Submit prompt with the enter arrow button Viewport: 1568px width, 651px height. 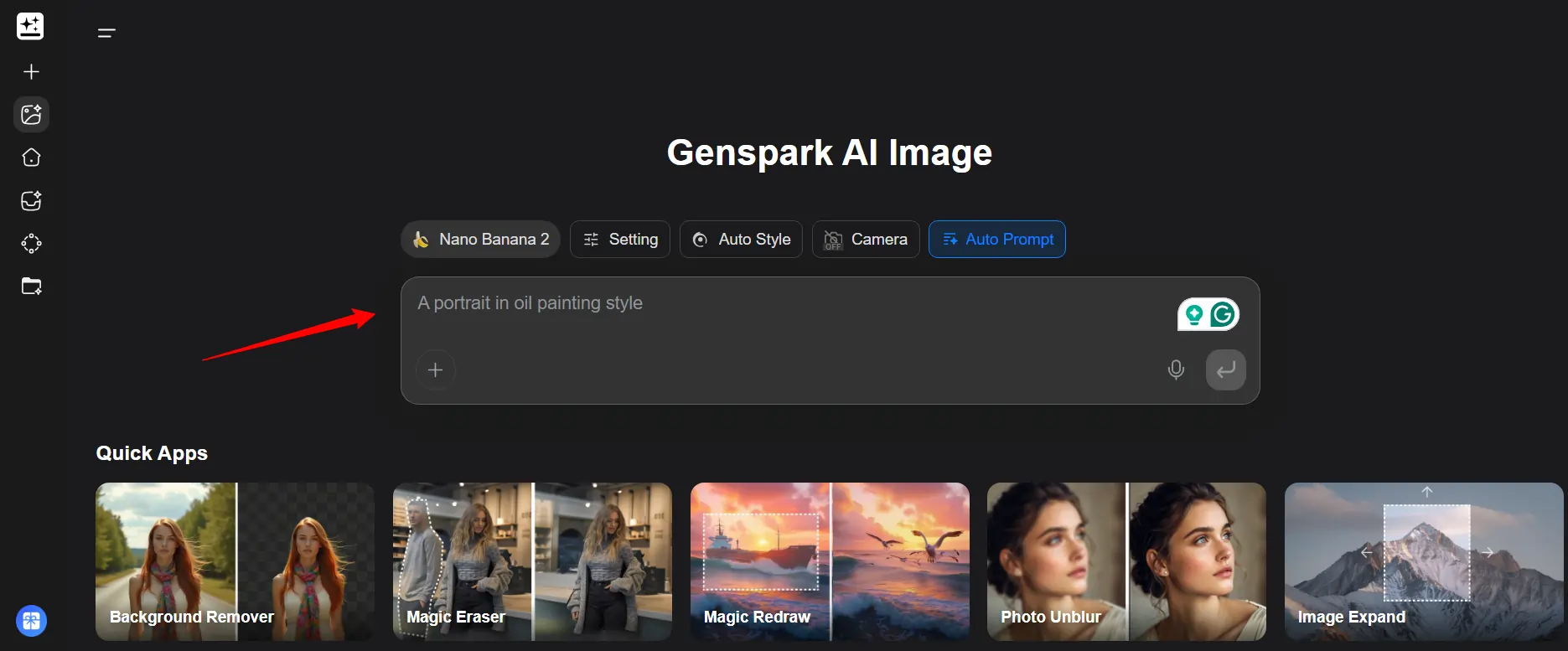coord(1225,369)
